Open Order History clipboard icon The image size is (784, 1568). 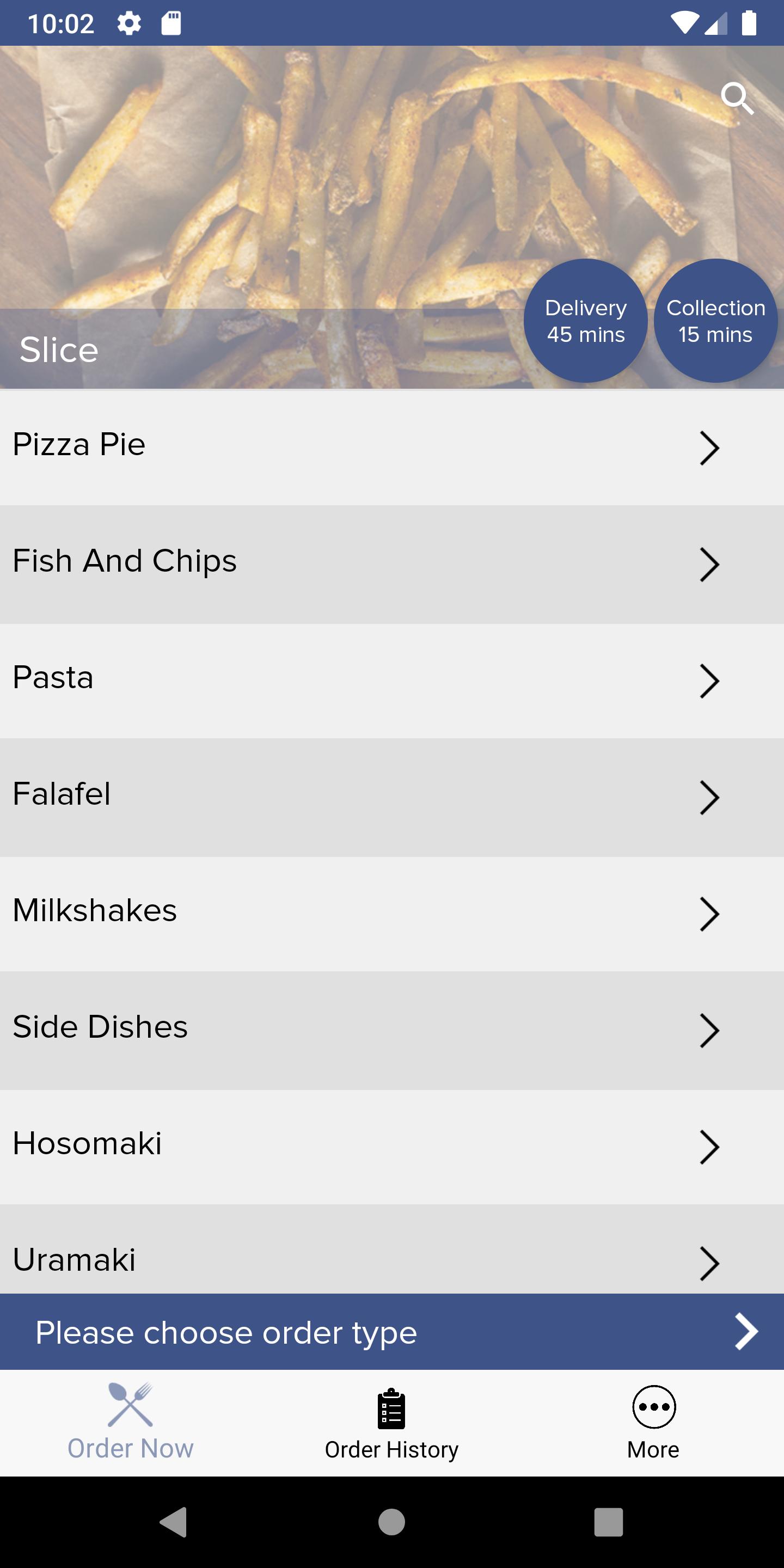point(391,1408)
